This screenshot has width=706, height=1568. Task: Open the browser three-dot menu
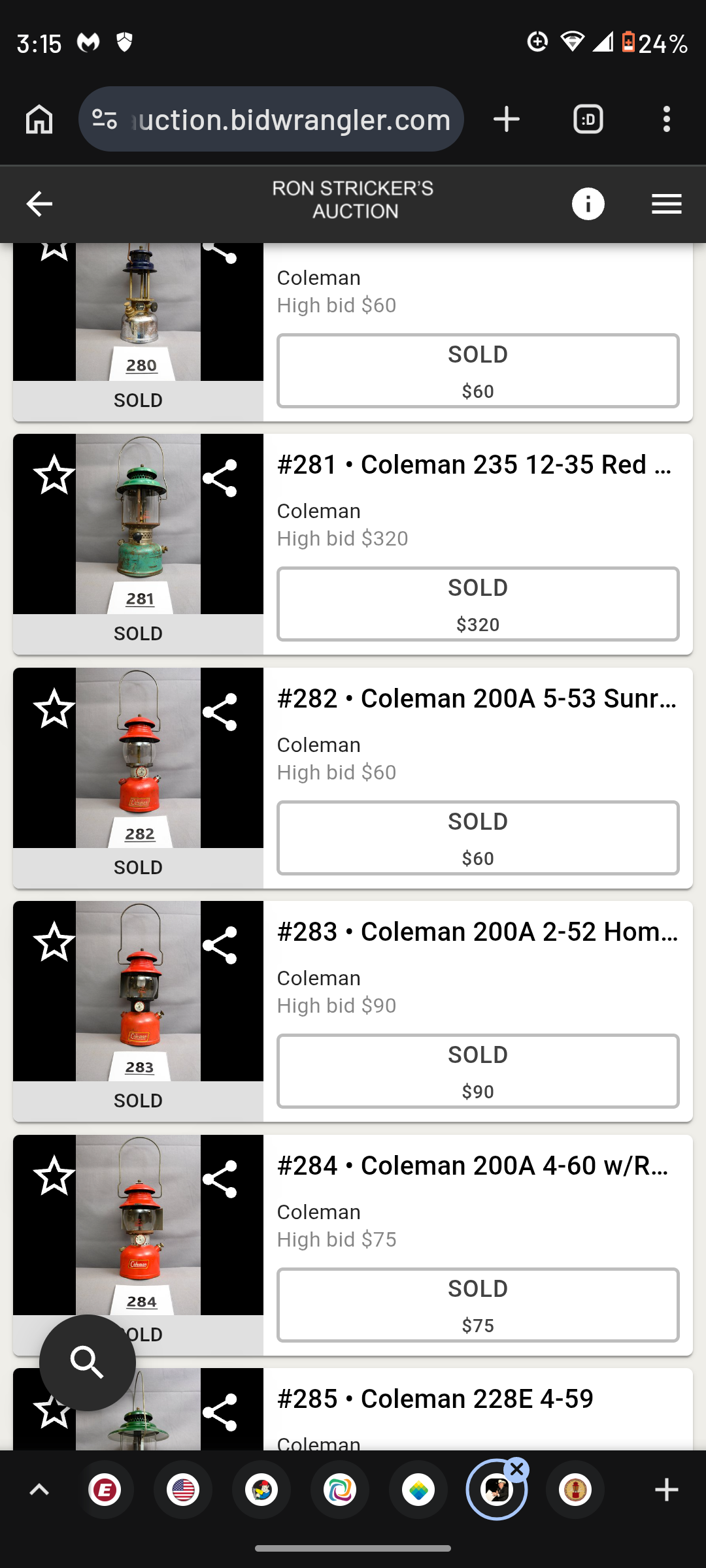tap(666, 120)
